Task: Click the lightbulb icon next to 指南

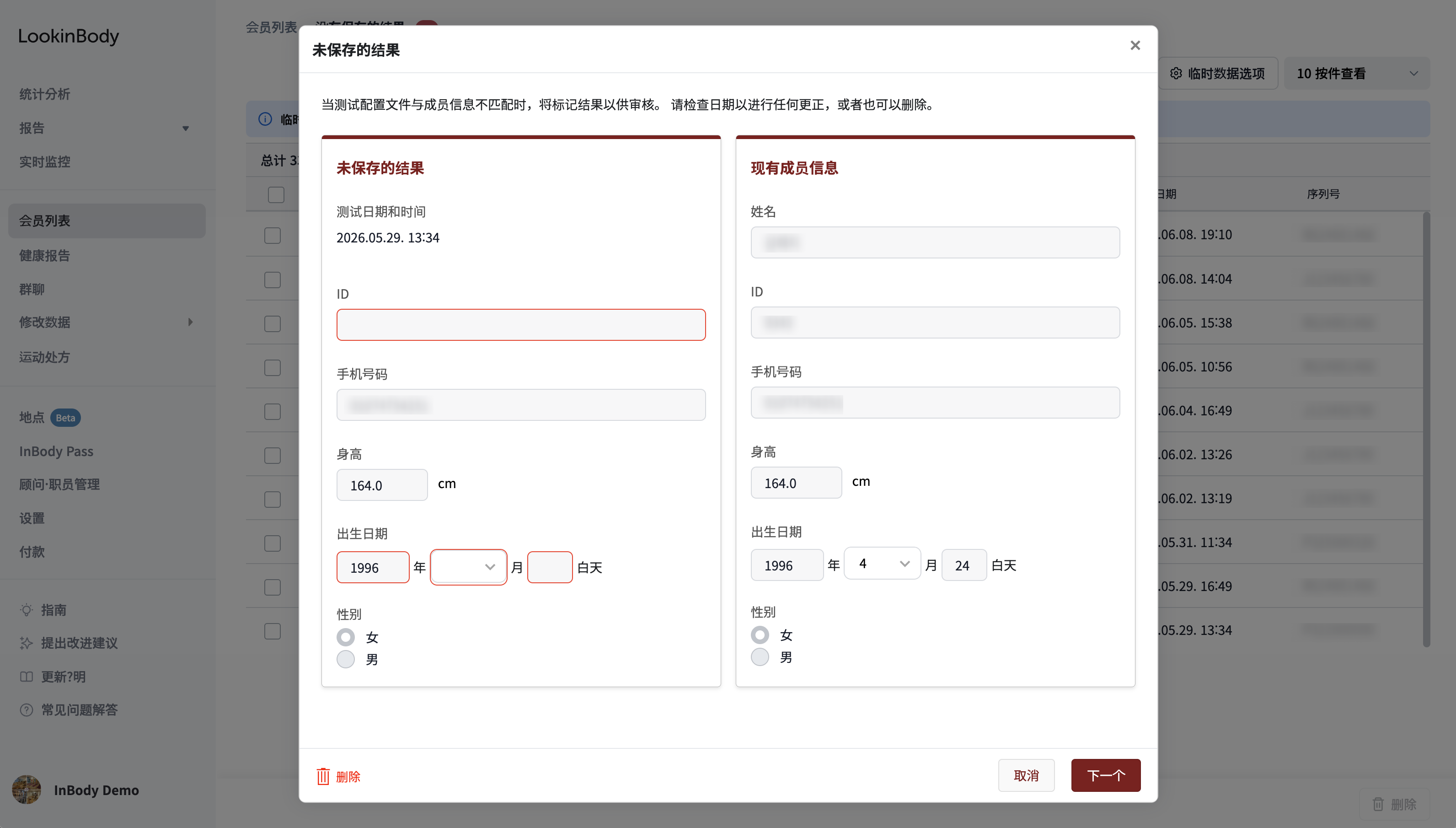Action: point(27,610)
